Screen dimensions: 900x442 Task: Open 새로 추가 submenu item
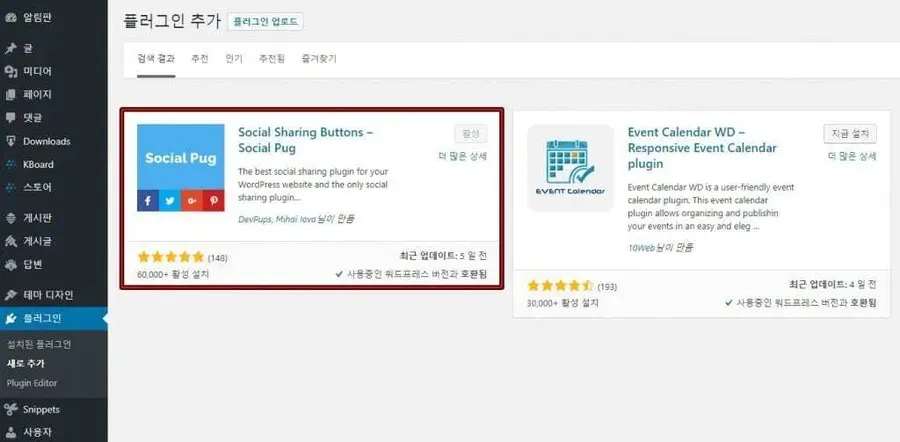pyautogui.click(x=26, y=363)
